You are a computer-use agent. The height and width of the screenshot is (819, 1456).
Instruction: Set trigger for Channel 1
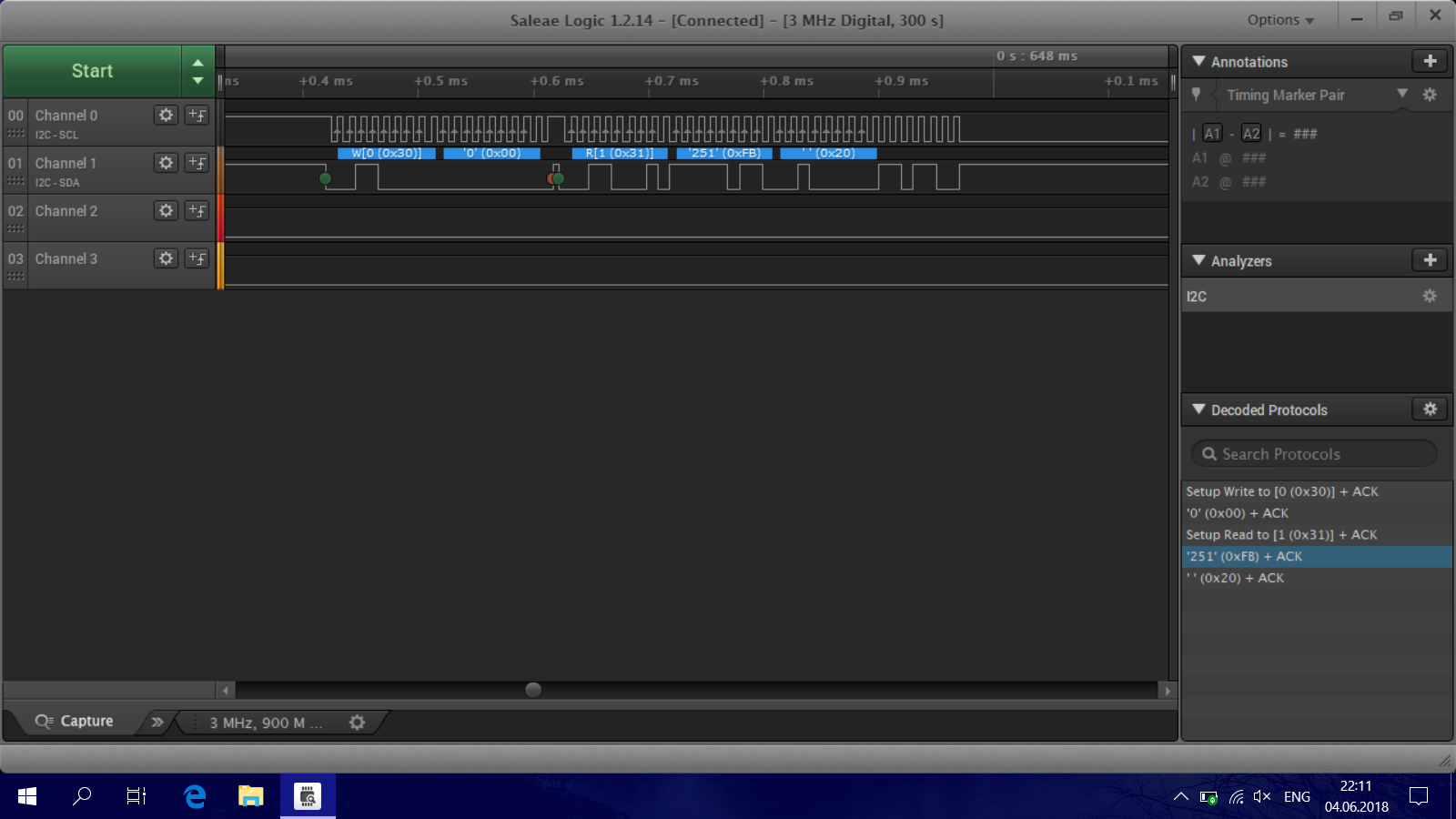tap(197, 163)
